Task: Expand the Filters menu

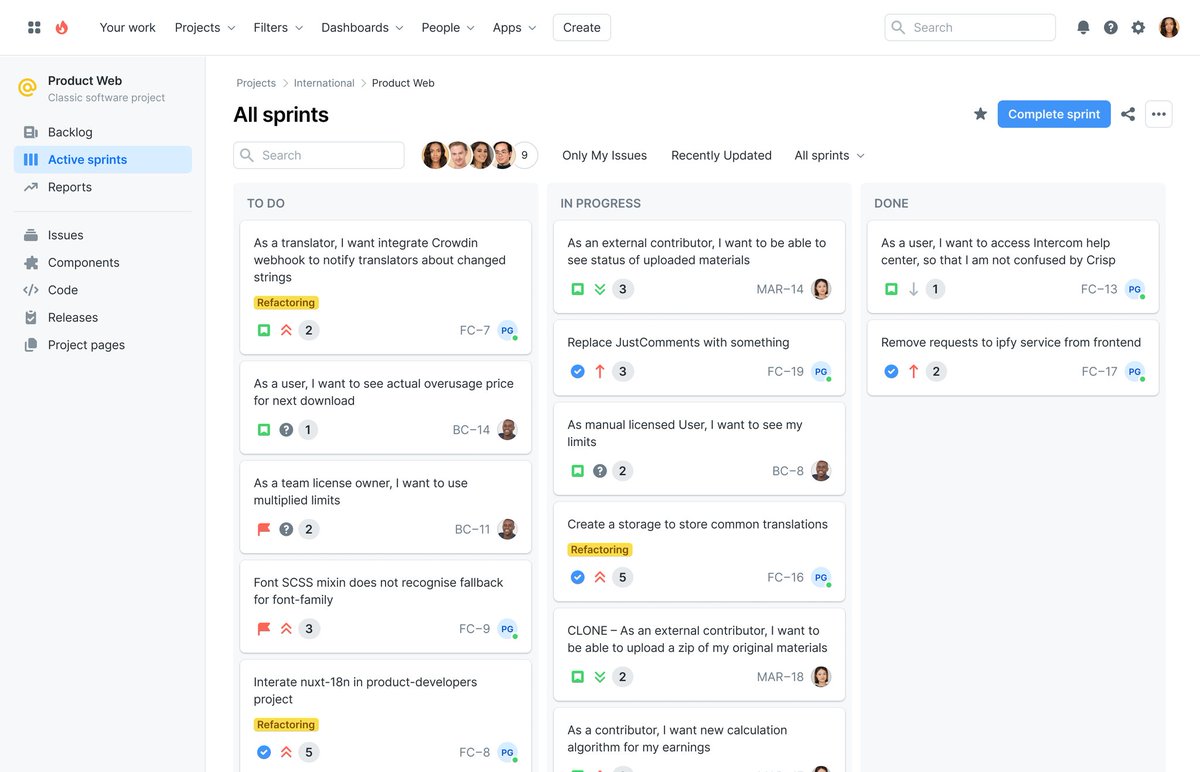Action: click(278, 28)
